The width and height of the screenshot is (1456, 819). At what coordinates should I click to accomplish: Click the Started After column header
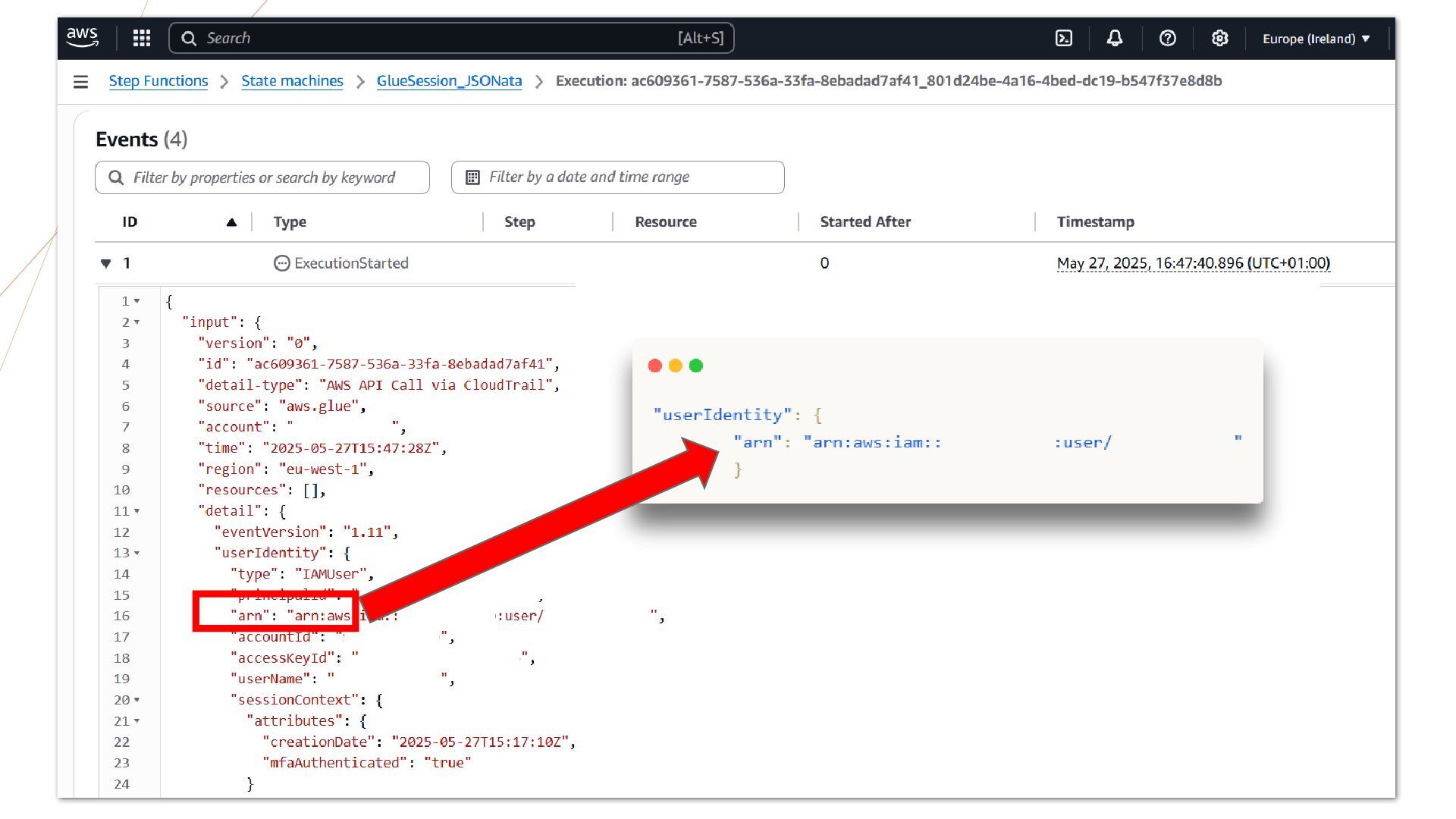(865, 222)
